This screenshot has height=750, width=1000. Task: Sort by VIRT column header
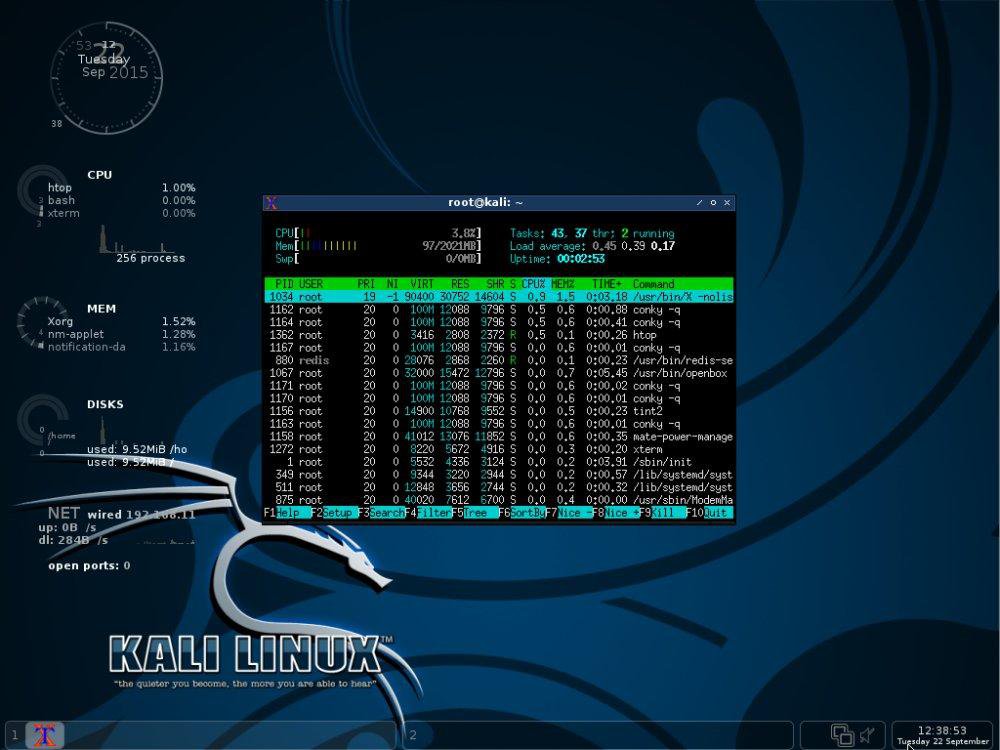(x=422, y=284)
